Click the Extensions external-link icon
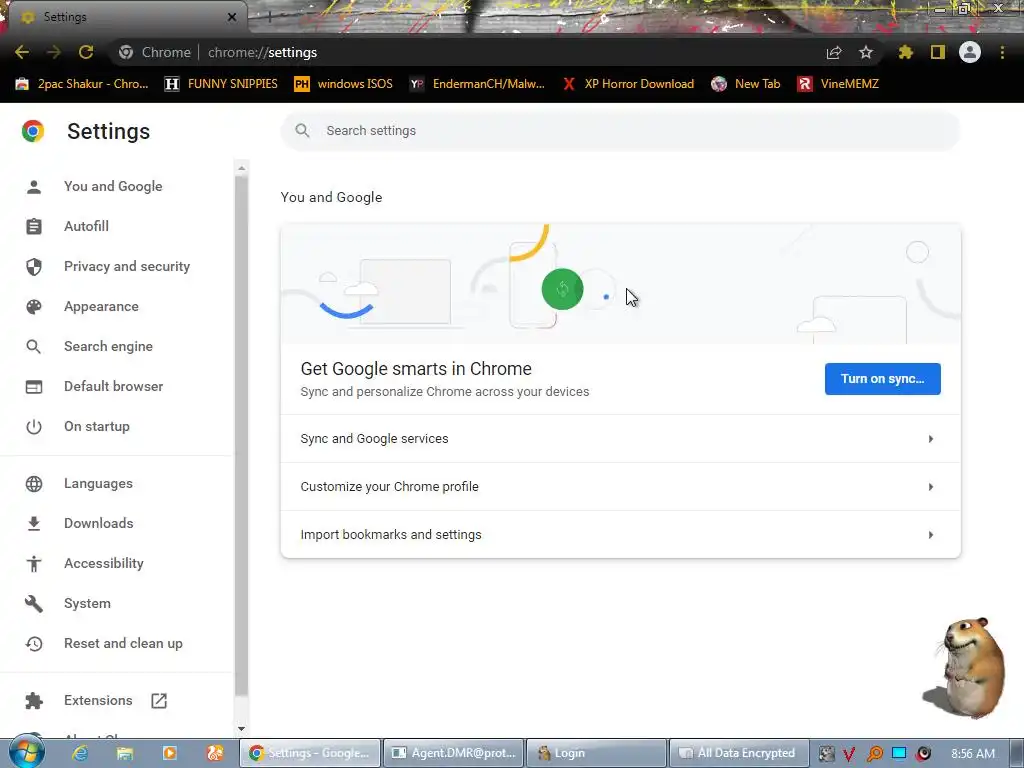This screenshot has height=768, width=1024. pos(159,701)
